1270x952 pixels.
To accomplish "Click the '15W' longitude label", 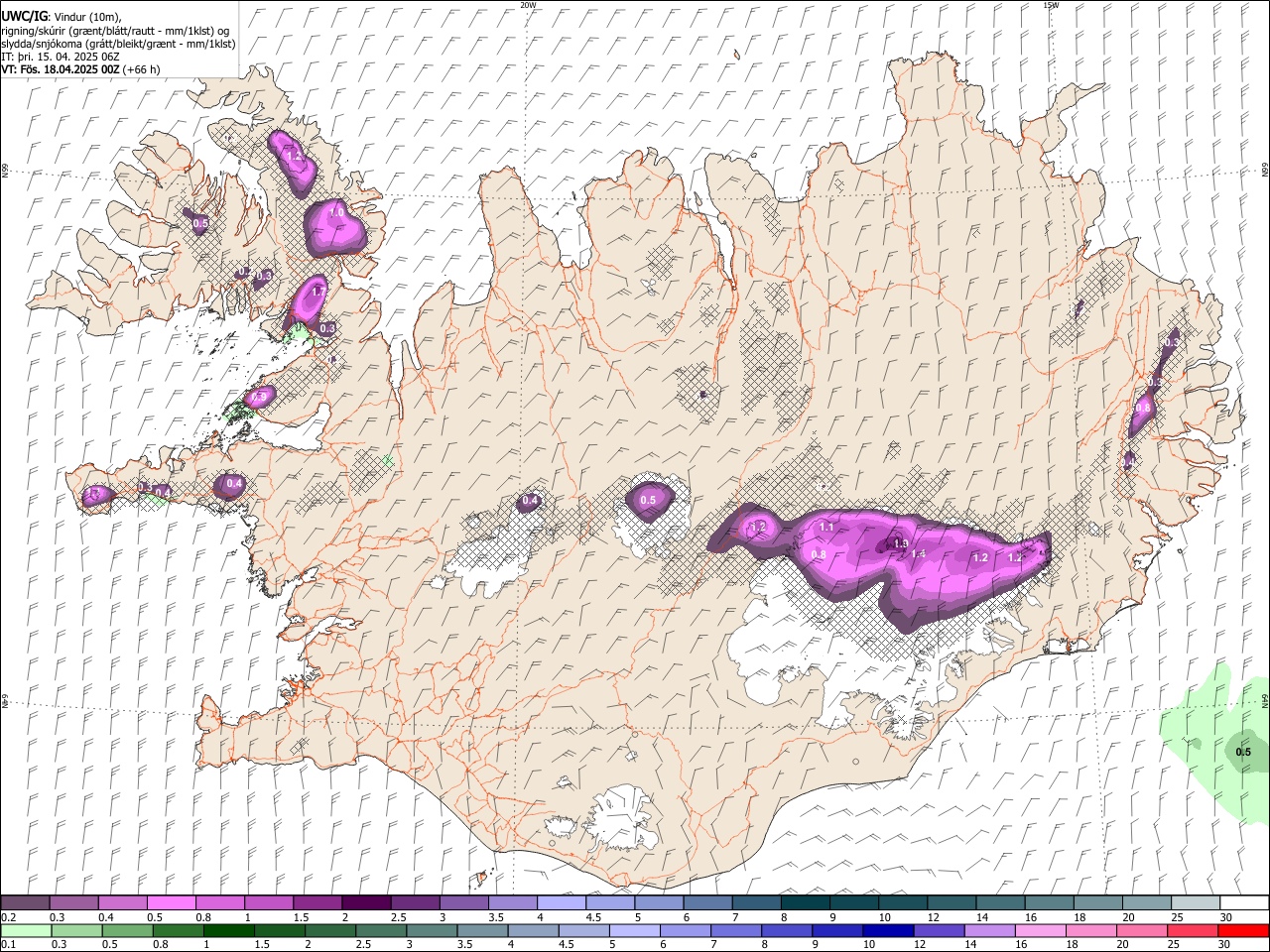I will 1051,5.
